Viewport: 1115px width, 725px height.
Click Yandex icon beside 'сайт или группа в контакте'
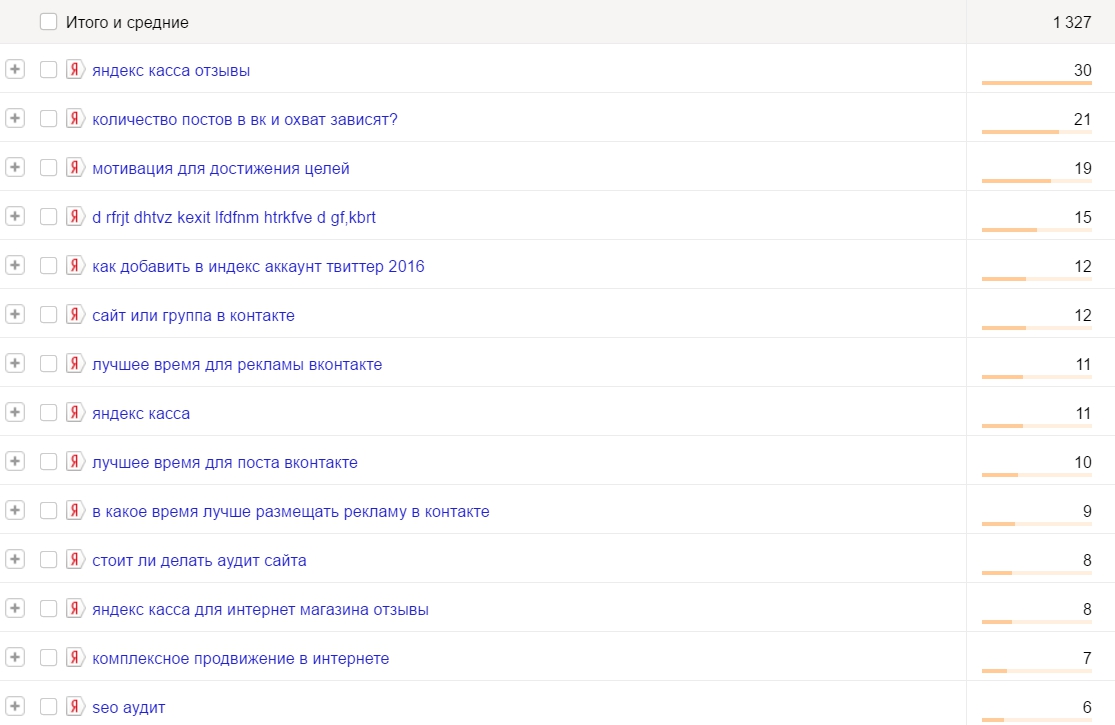coord(75,315)
